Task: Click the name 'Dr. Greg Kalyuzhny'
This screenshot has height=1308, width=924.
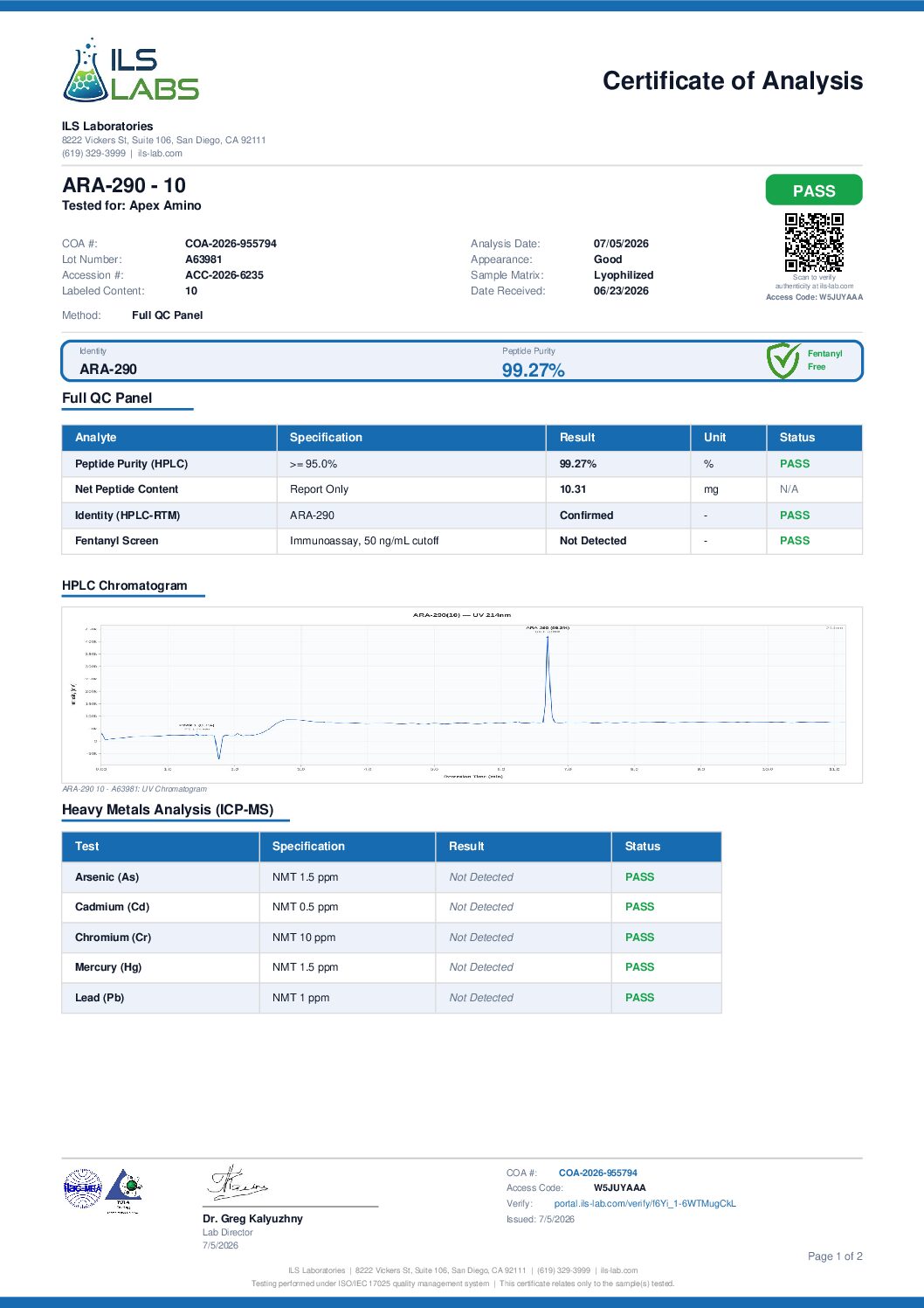Action: (252, 1219)
